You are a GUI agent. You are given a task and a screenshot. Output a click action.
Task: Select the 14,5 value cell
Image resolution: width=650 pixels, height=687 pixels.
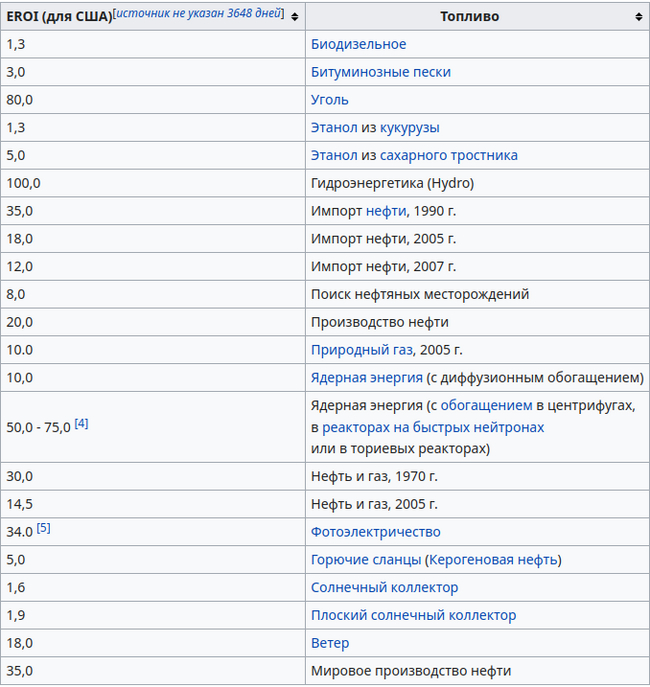click(x=153, y=504)
